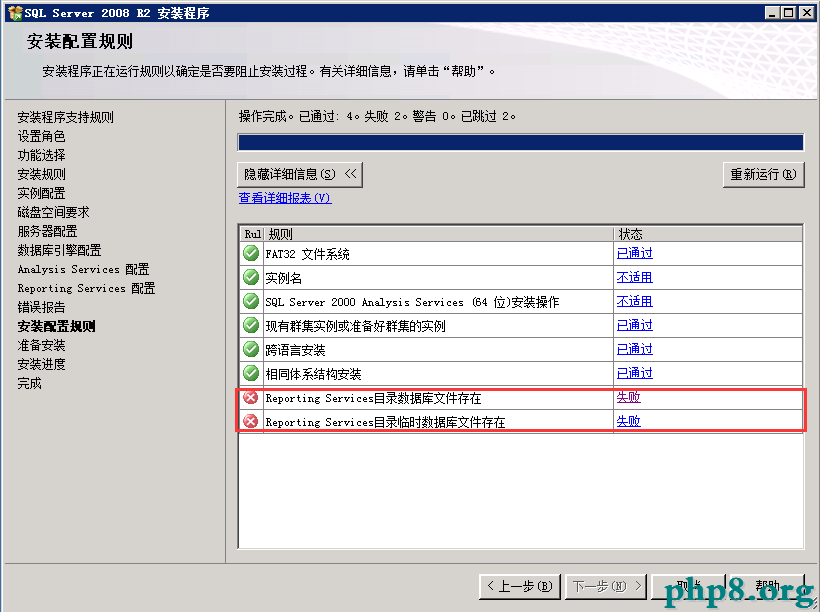Select the Reporting Services目录临时数据库文件存在 rule text
The width and height of the screenshot is (820, 612).
pos(385,422)
